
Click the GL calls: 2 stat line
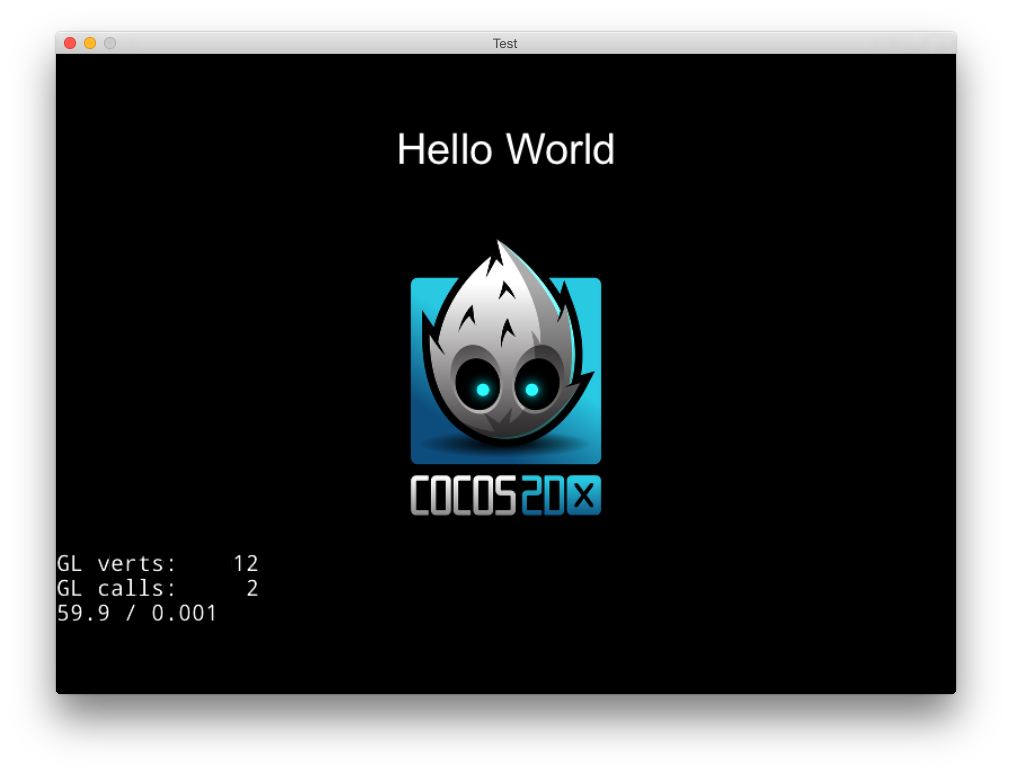point(157,588)
